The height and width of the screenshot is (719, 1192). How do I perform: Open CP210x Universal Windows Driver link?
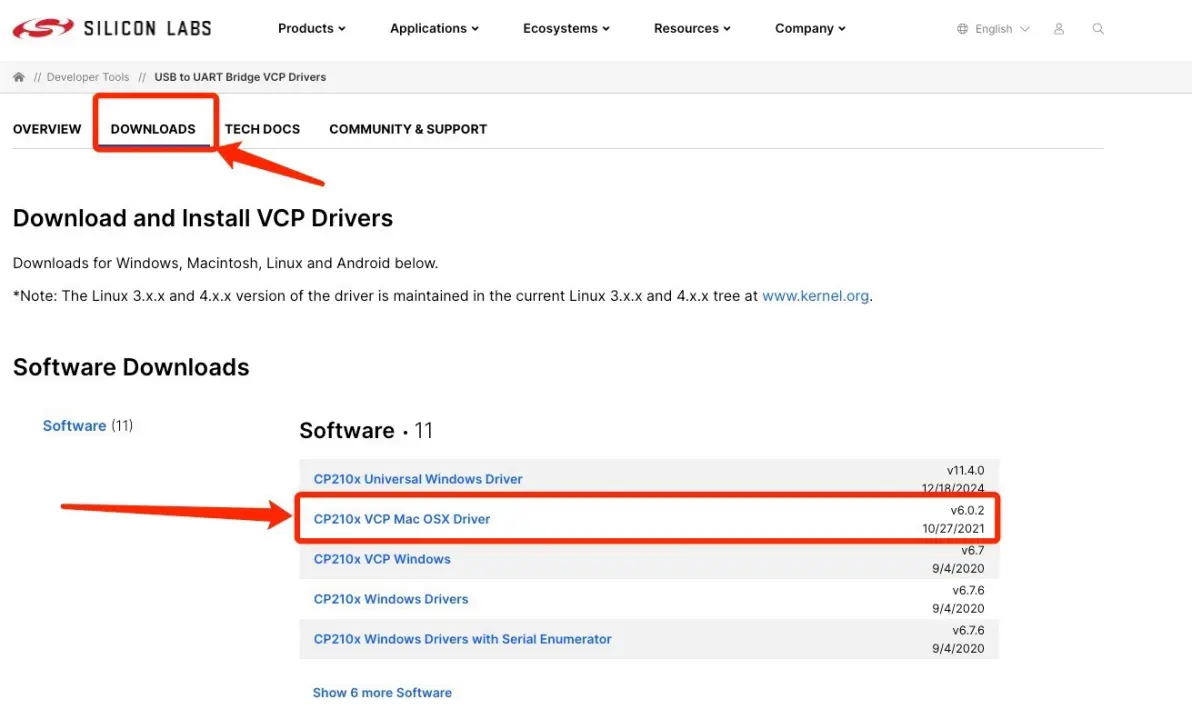pos(418,479)
